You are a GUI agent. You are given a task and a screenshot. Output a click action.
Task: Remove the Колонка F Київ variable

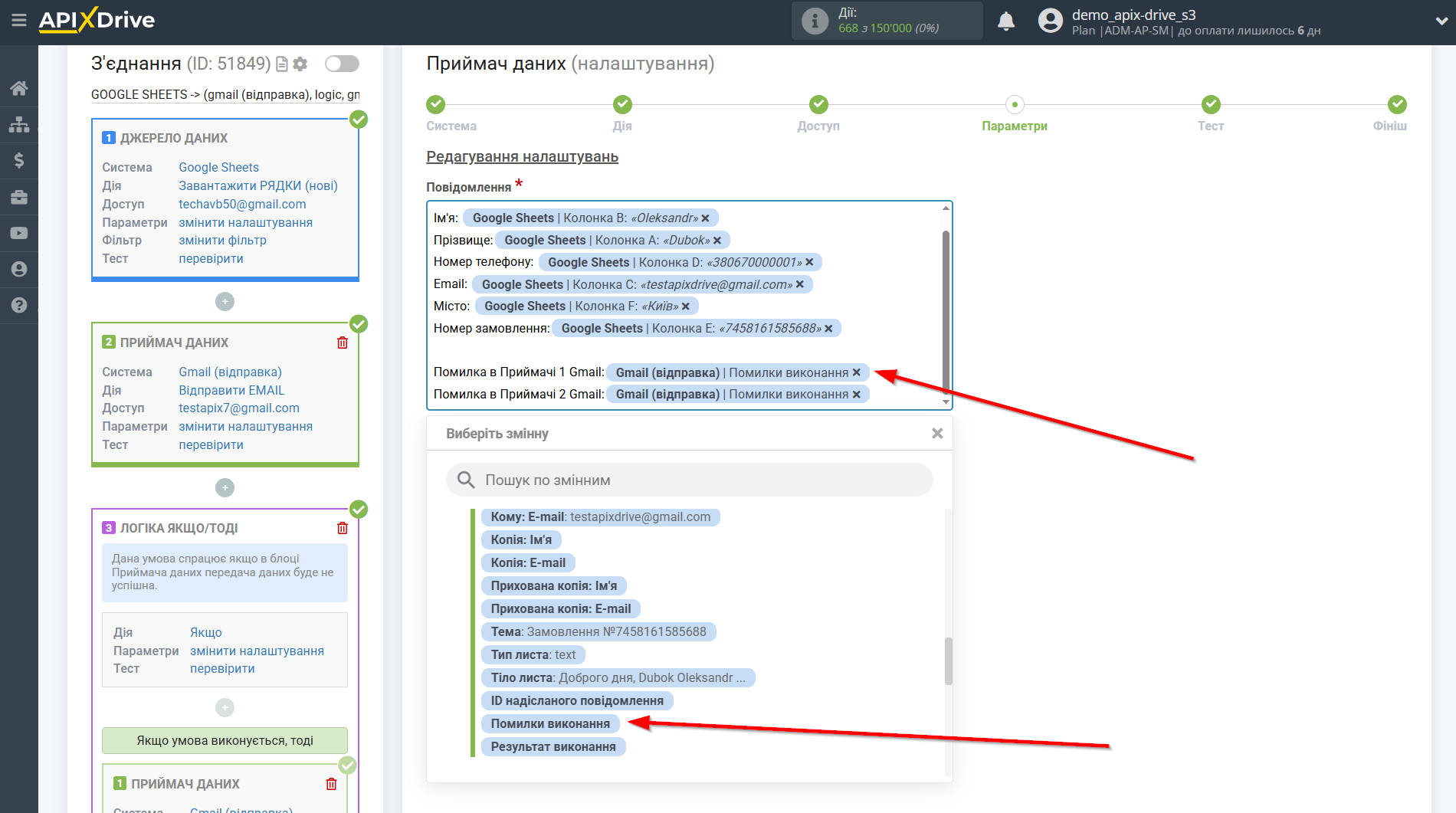(686, 307)
